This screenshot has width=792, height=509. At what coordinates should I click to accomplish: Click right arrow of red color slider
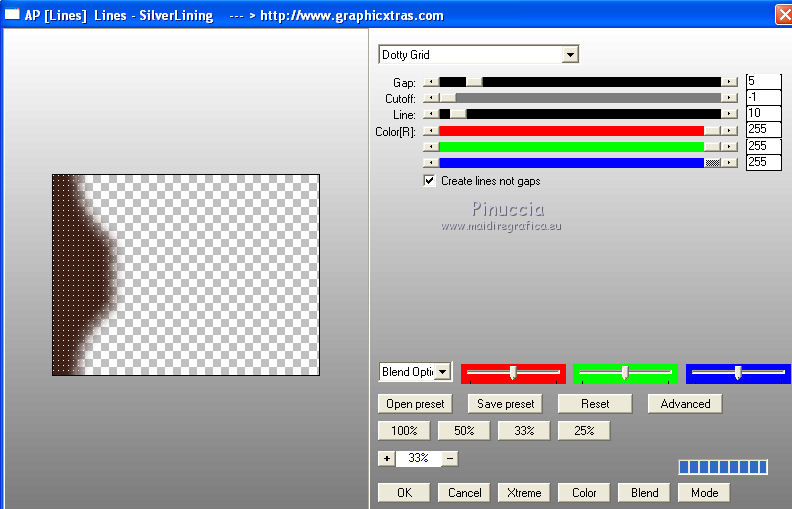(729, 131)
